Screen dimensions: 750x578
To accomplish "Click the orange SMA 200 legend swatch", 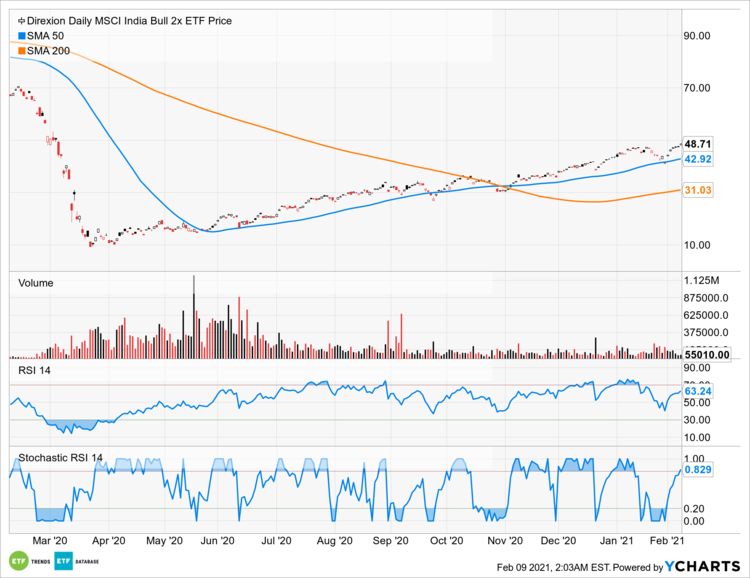I will pos(22,50).
